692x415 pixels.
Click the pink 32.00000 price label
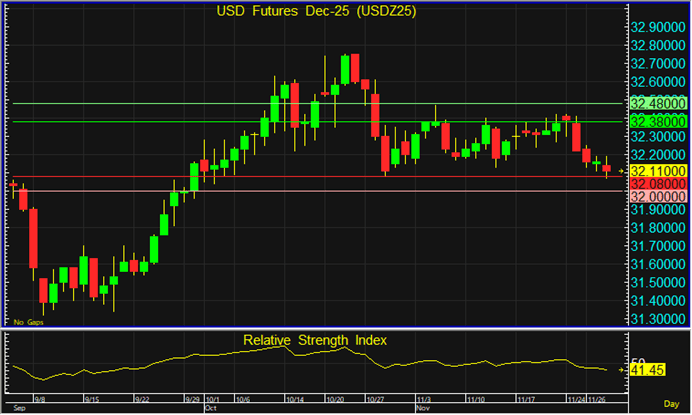tap(655, 197)
